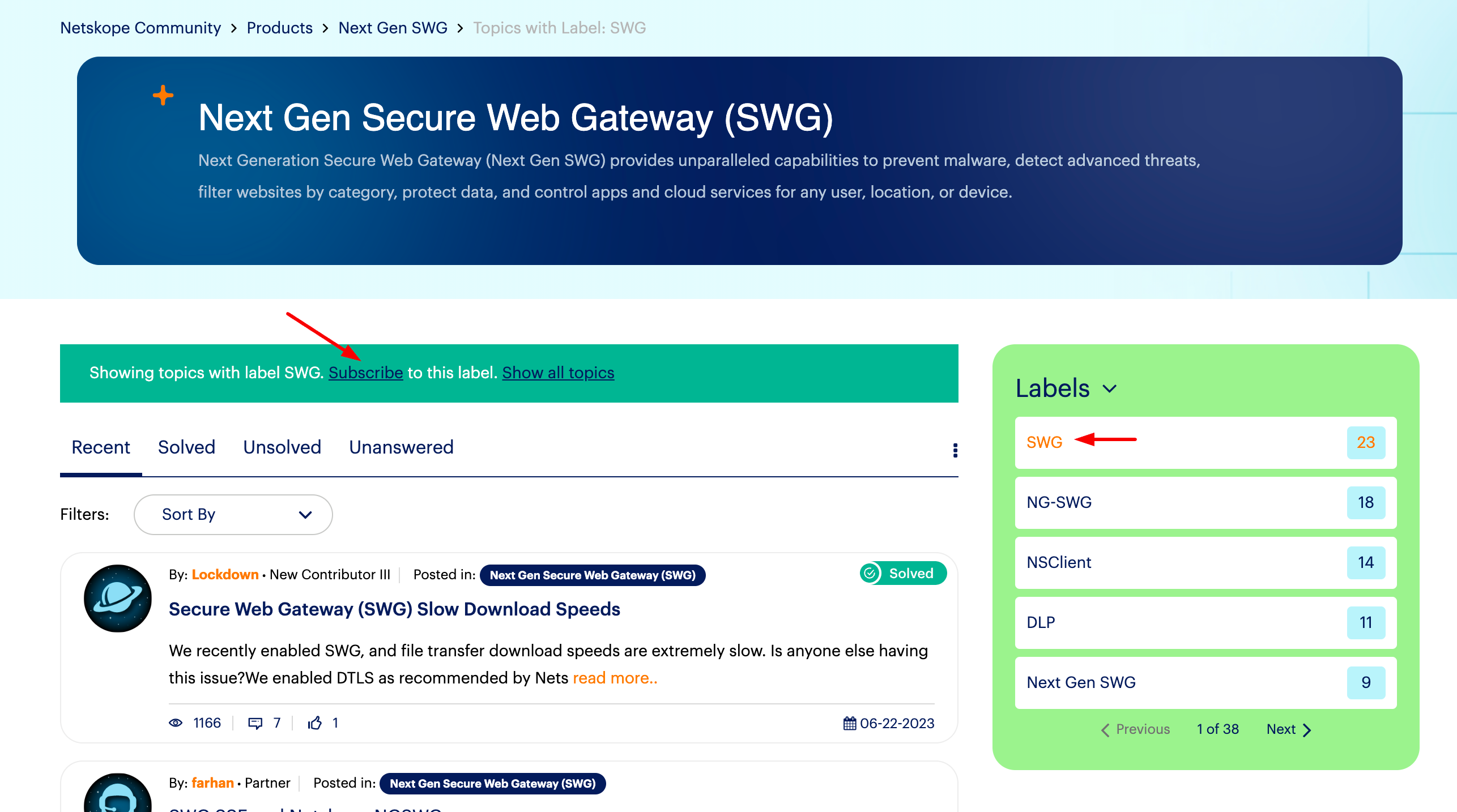Click the views eye icon next to 1166
This screenshot has height=812, width=1457.
[176, 723]
